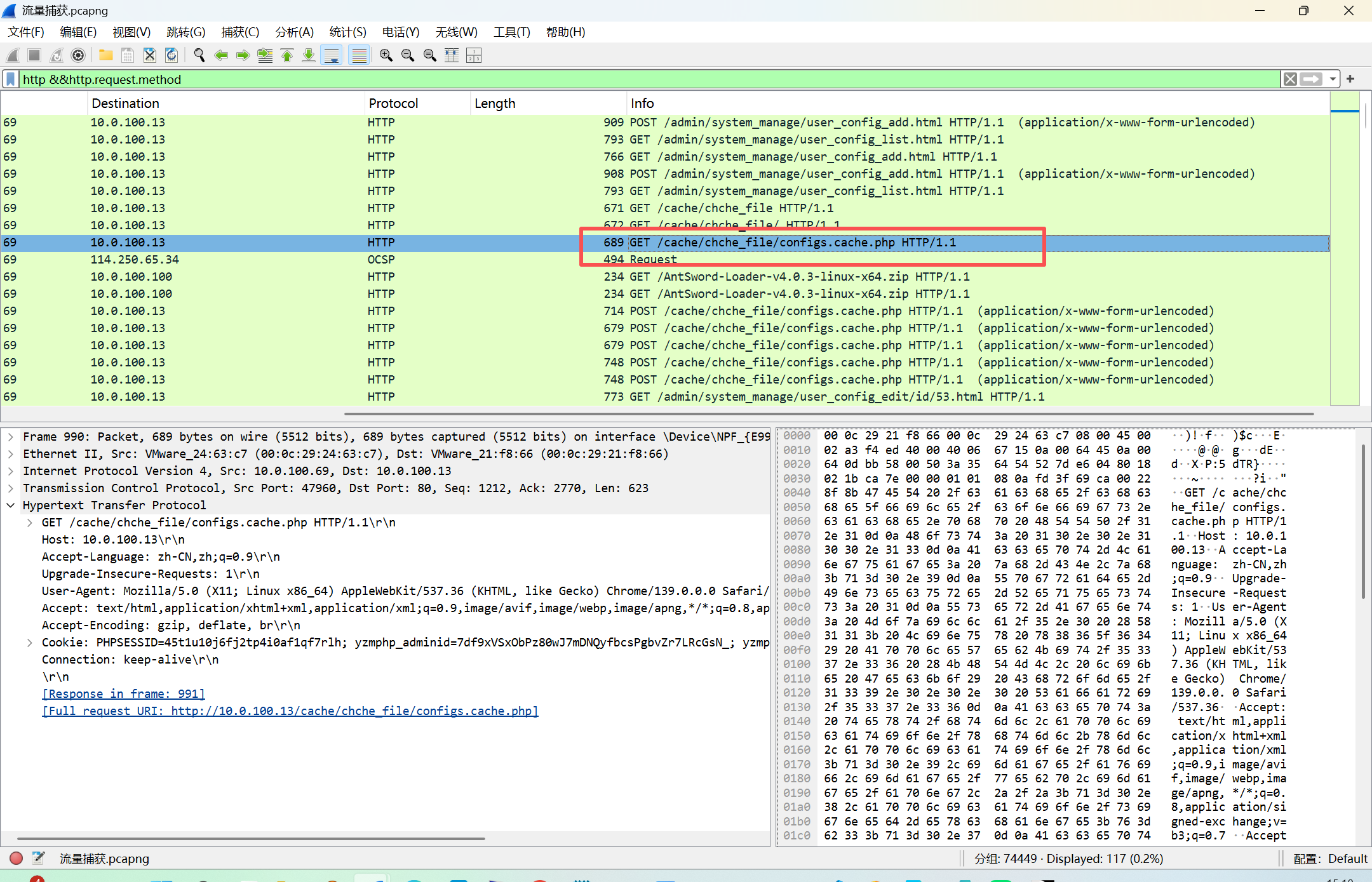Toggle packet colorization rules button
This screenshot has width=1372, height=882.
tap(360, 56)
